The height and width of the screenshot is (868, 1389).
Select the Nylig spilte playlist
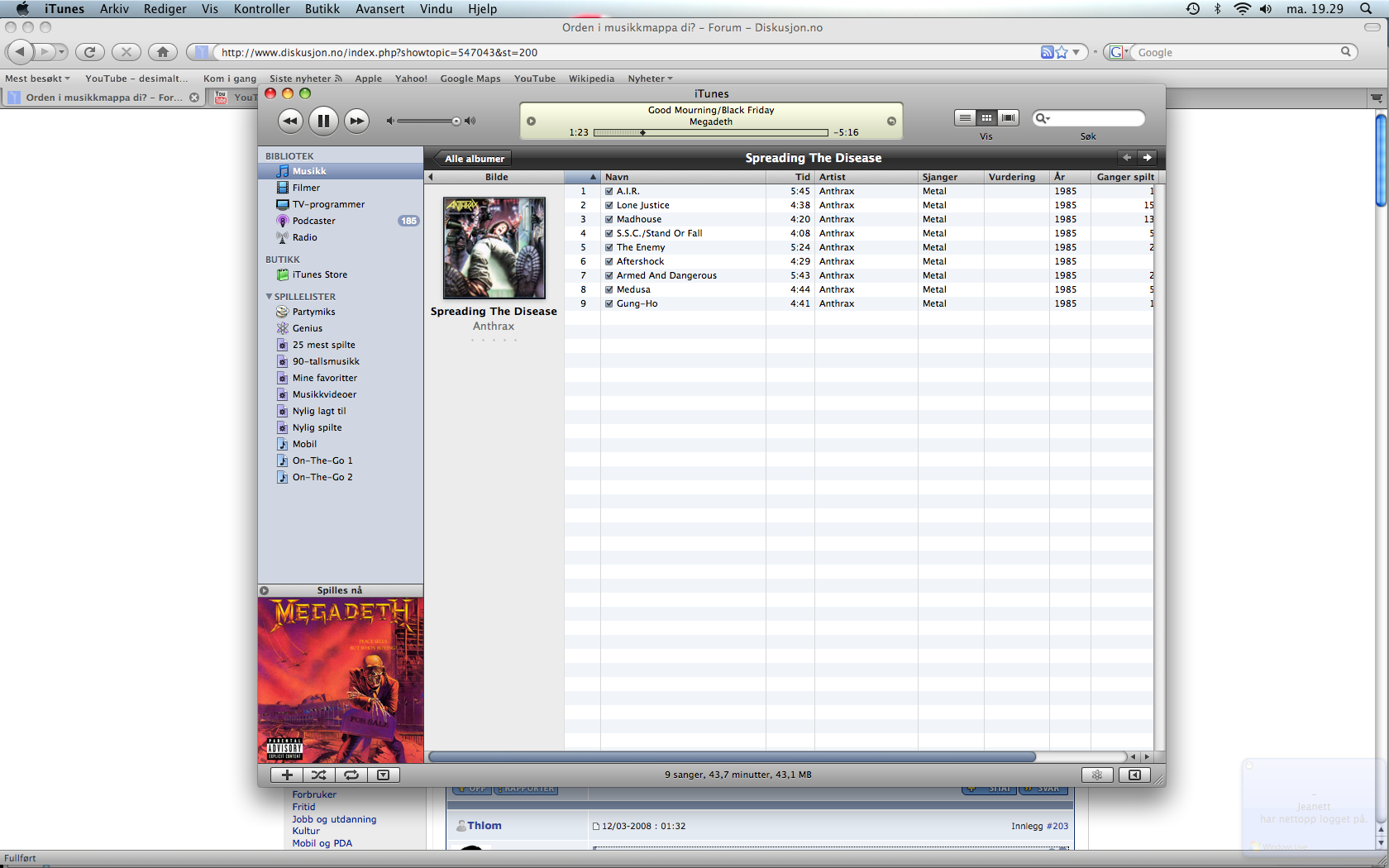(x=341, y=427)
